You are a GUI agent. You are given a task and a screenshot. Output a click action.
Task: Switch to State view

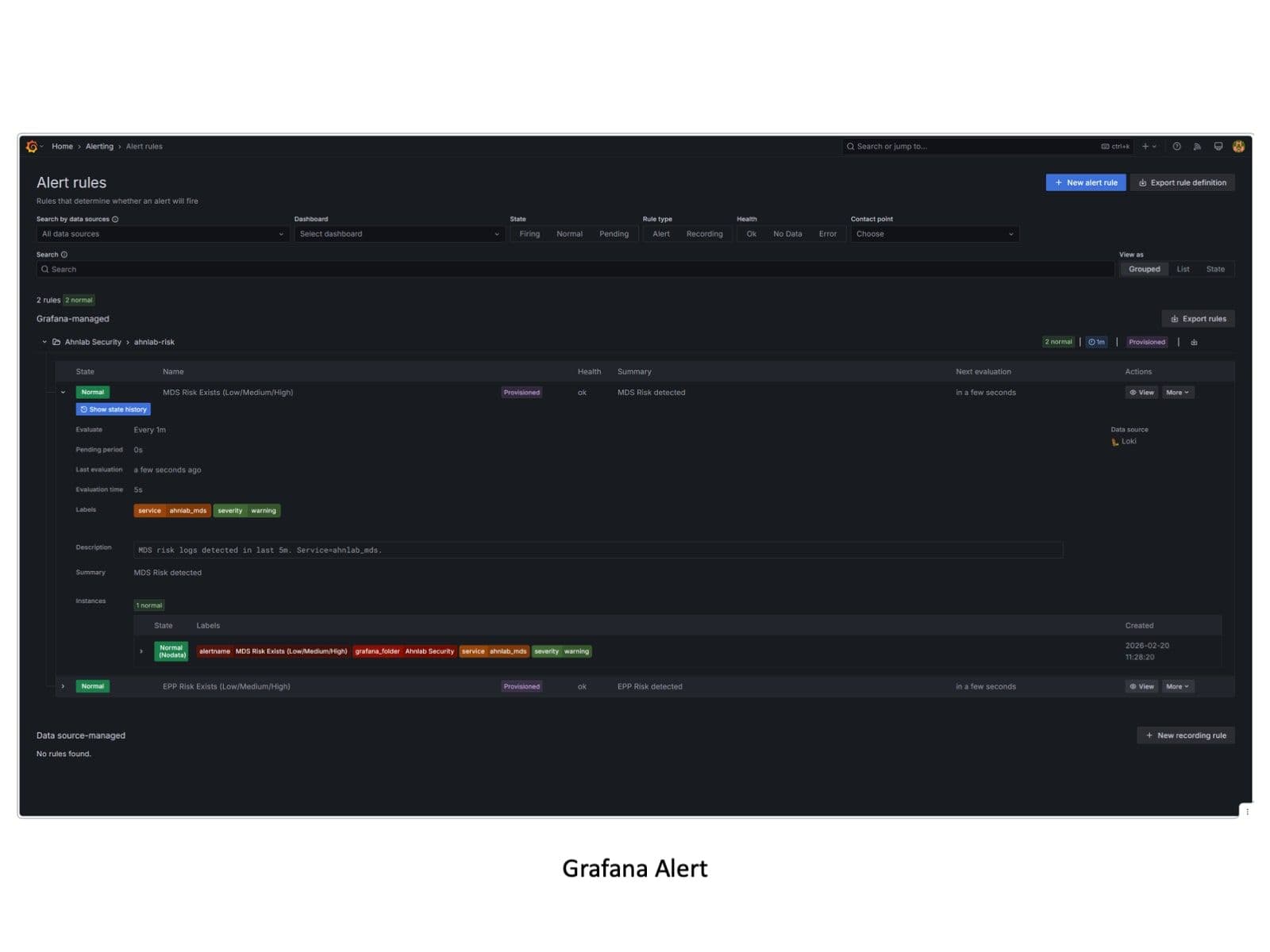[1215, 270]
